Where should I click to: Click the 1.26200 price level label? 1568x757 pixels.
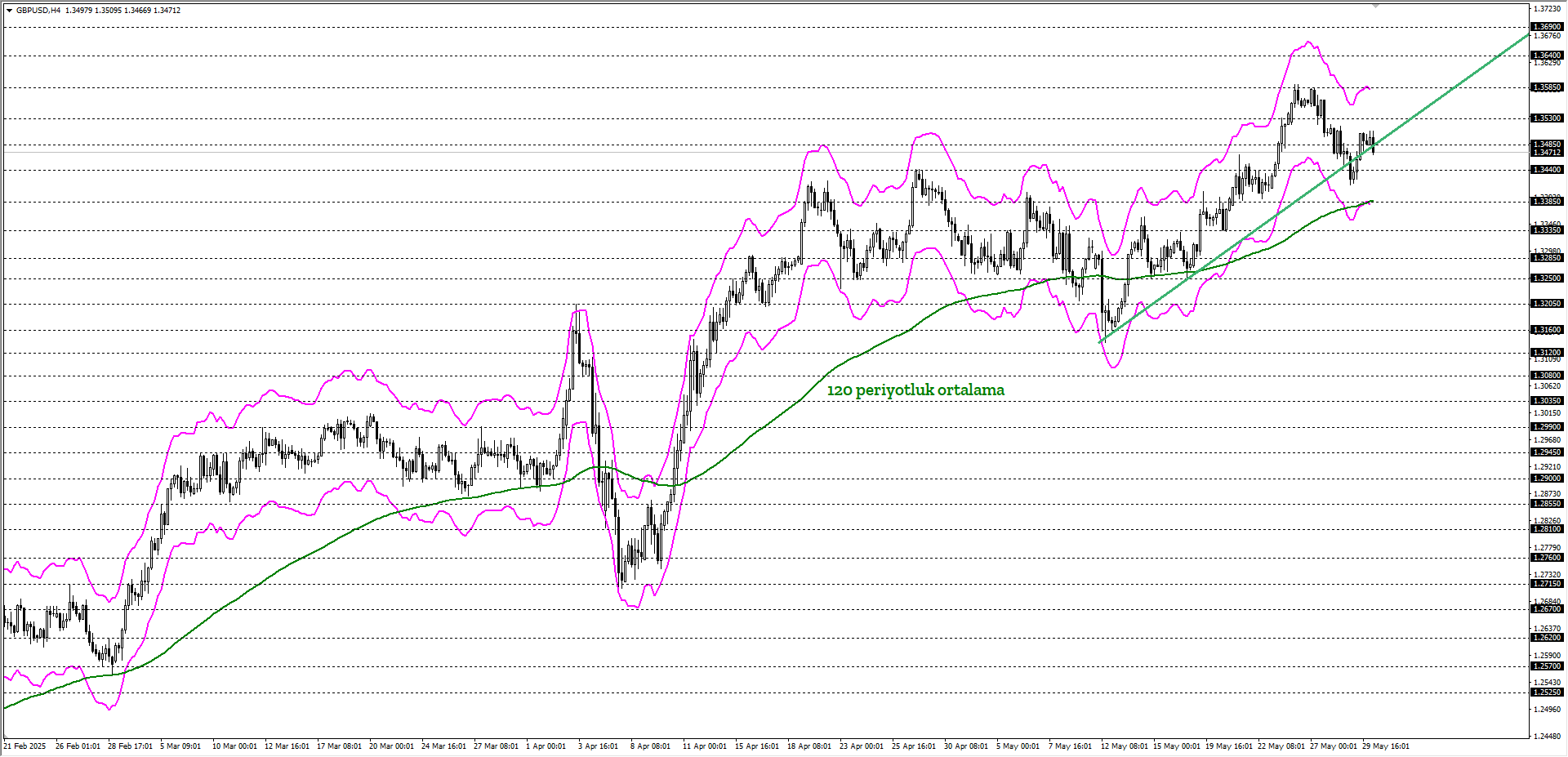coord(1547,638)
